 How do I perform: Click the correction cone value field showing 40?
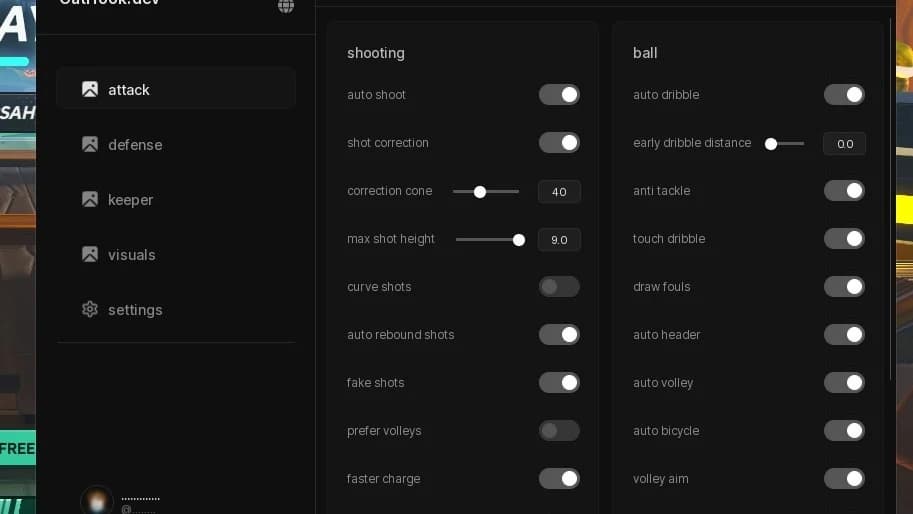click(559, 192)
